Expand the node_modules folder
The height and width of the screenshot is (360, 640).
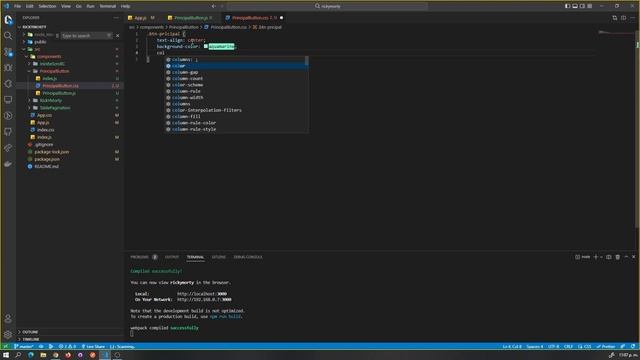click(x=24, y=35)
